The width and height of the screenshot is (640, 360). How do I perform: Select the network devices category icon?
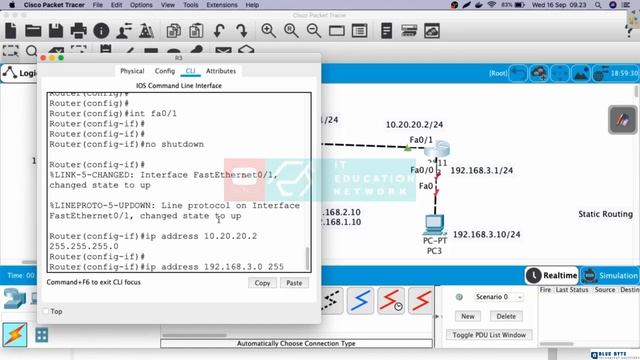point(14,298)
